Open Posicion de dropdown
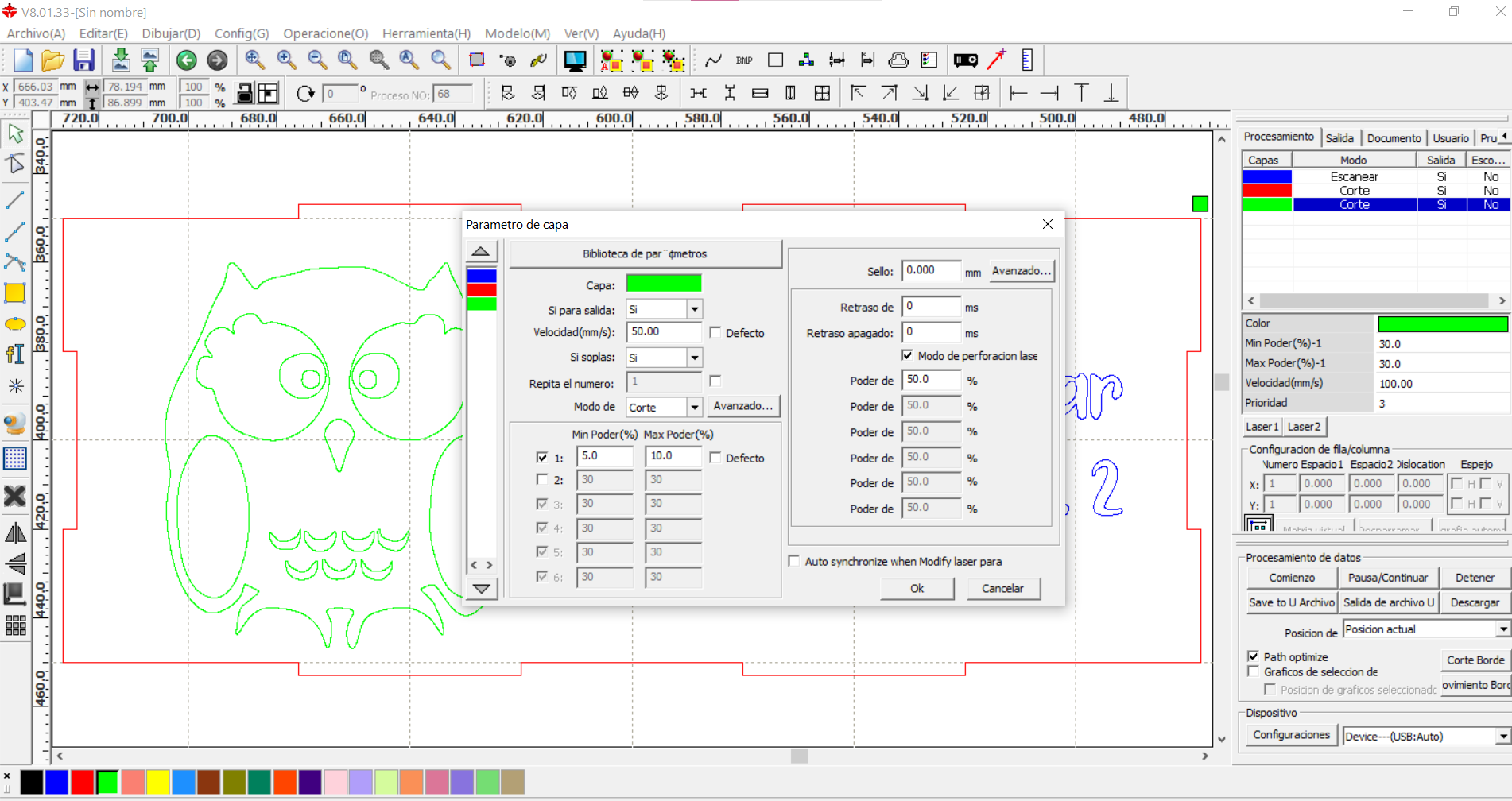The height and width of the screenshot is (801, 1512). click(1502, 629)
